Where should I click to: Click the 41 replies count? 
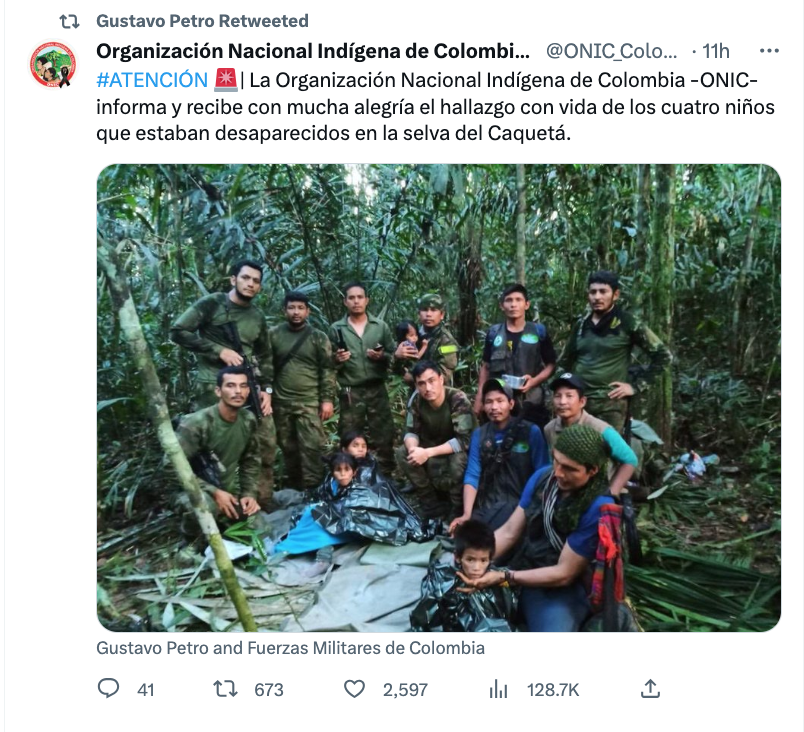[x=146, y=690]
